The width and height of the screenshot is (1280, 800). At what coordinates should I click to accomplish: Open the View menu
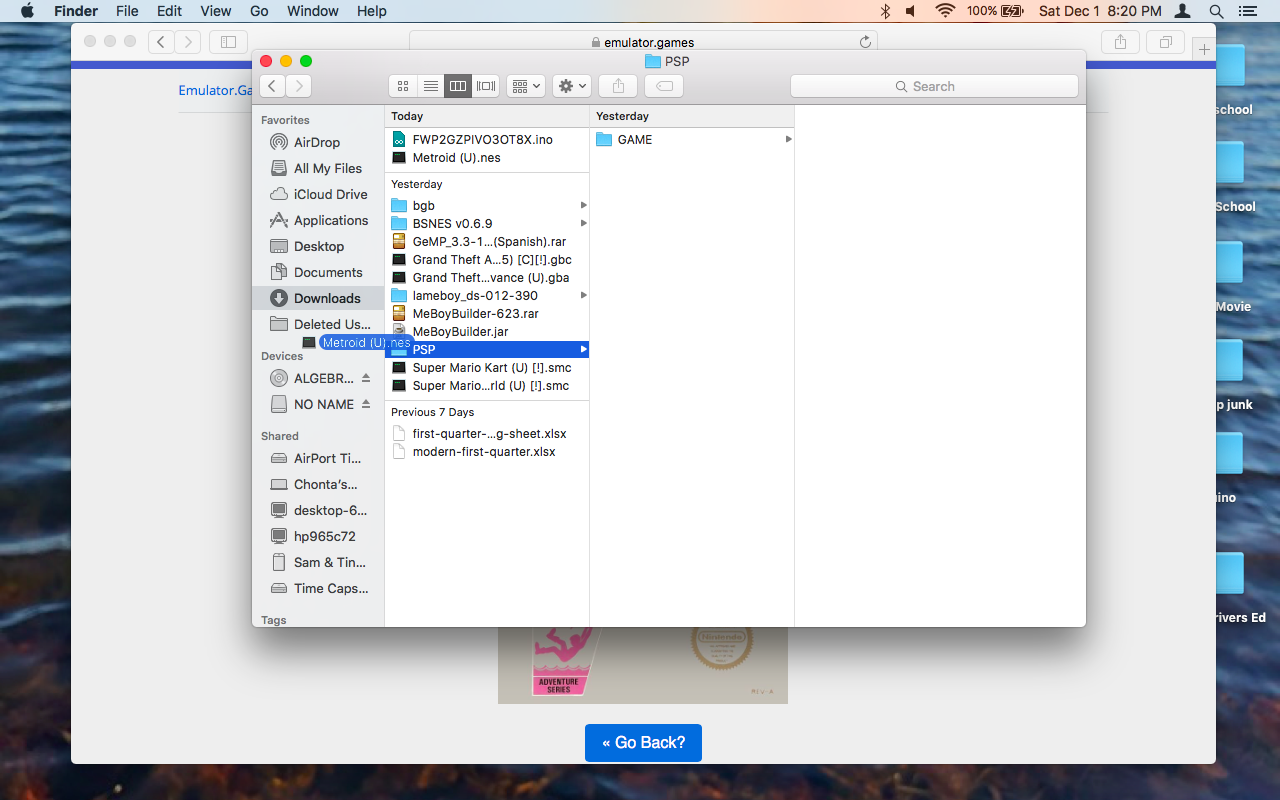tap(216, 11)
